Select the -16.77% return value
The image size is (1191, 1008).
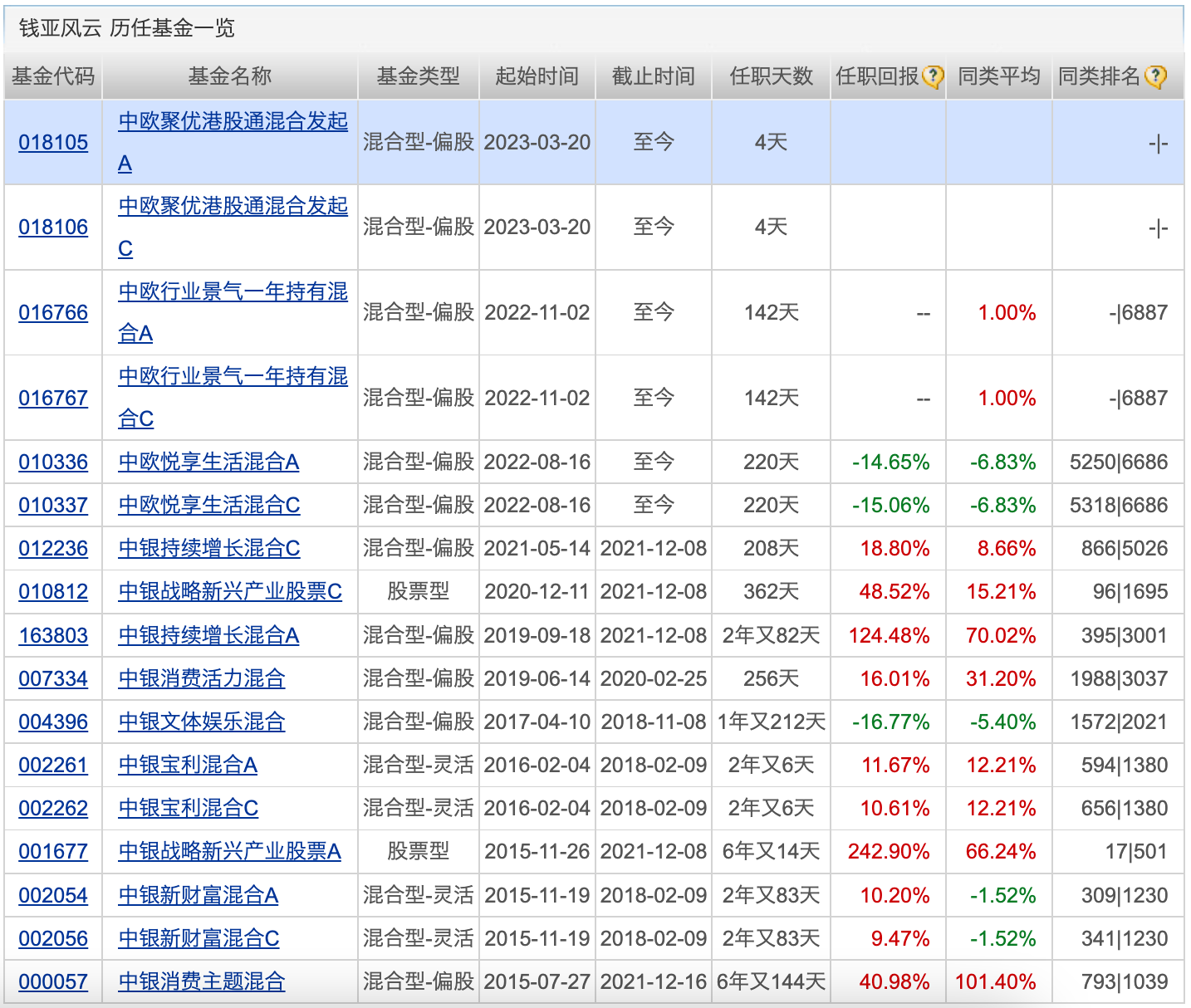[891, 722]
